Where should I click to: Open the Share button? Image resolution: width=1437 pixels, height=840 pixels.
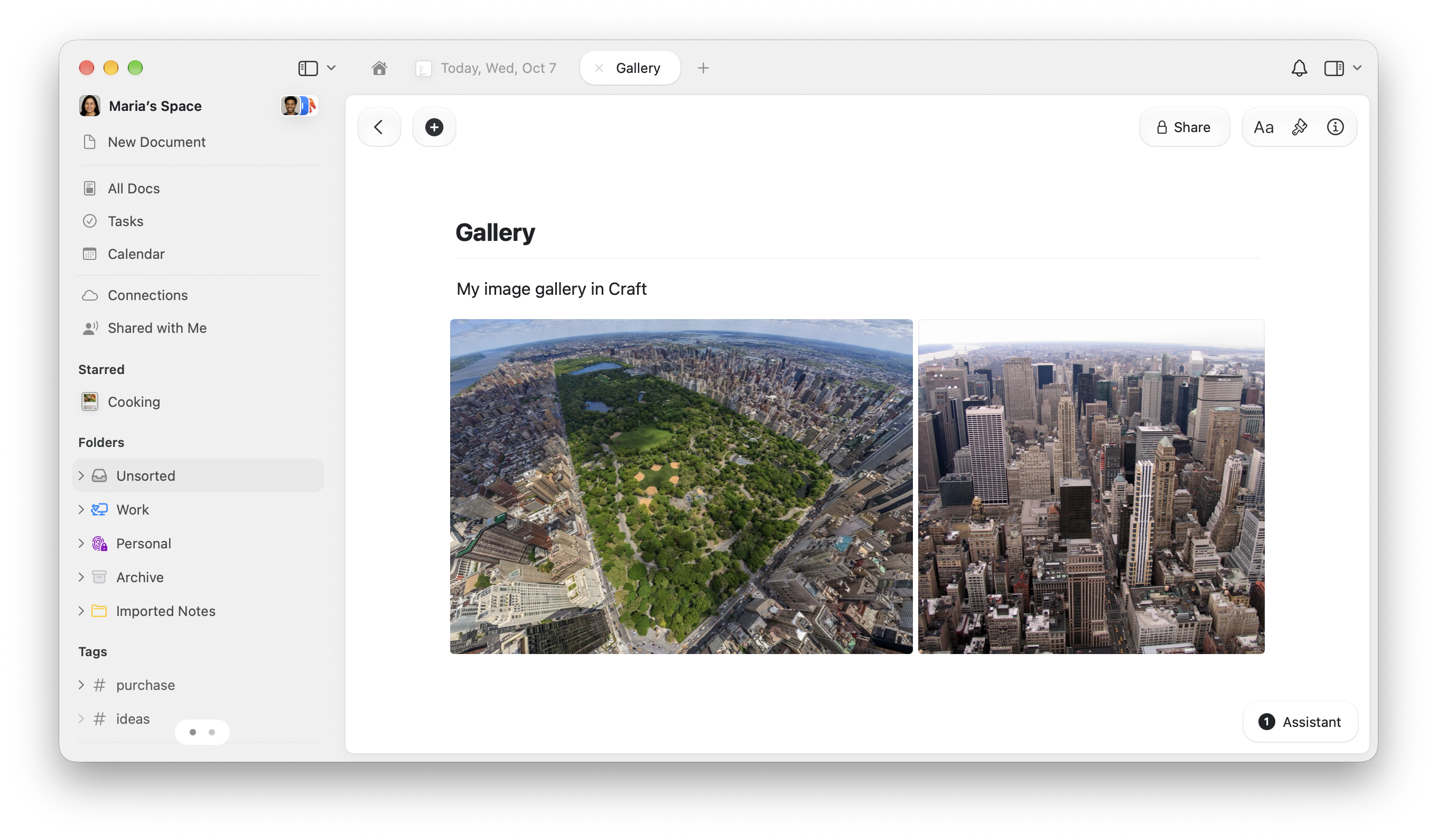tap(1184, 127)
